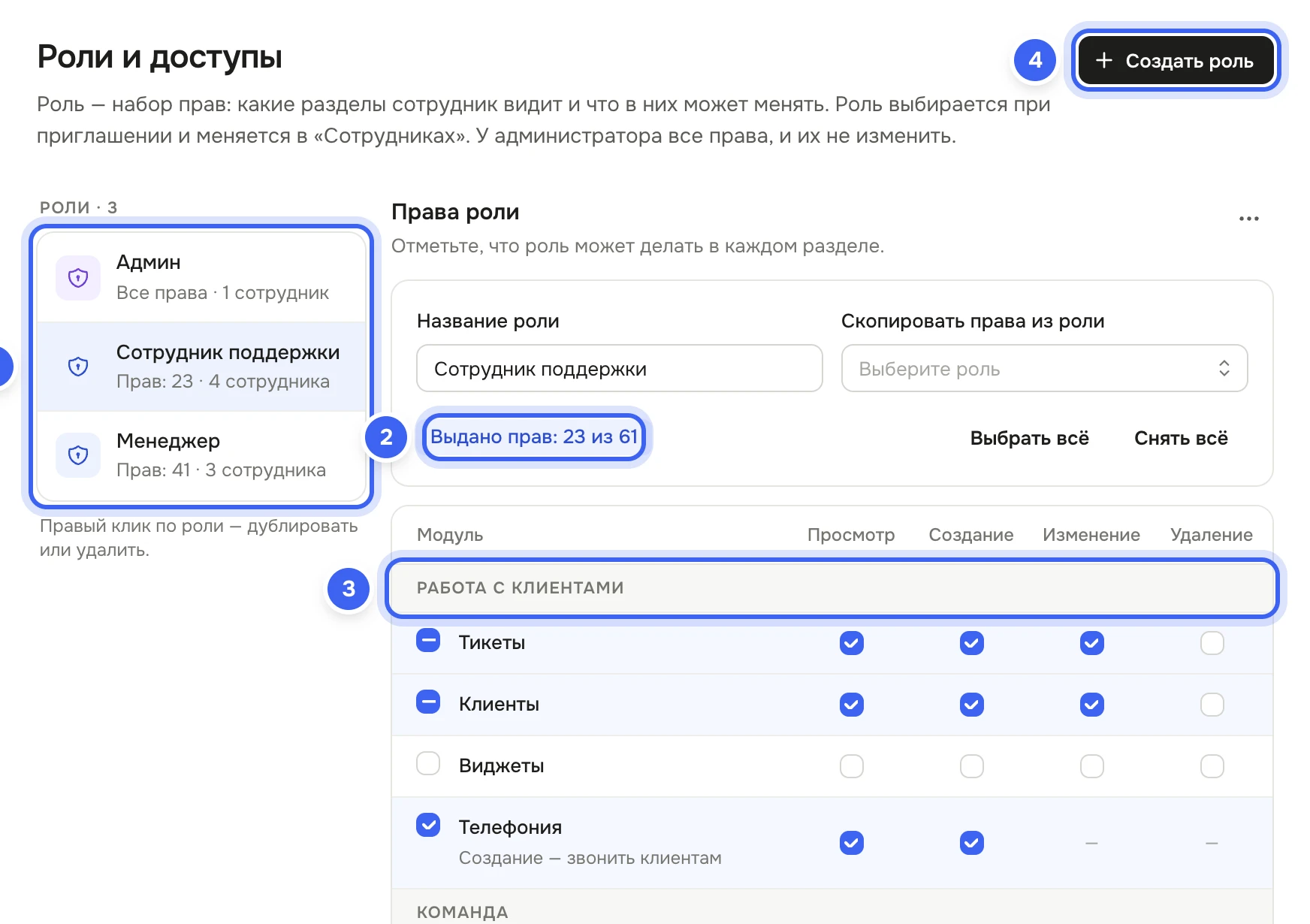Enable Изменение for Виджеты
Image resolution: width=1310 pixels, height=924 pixels.
(x=1092, y=766)
